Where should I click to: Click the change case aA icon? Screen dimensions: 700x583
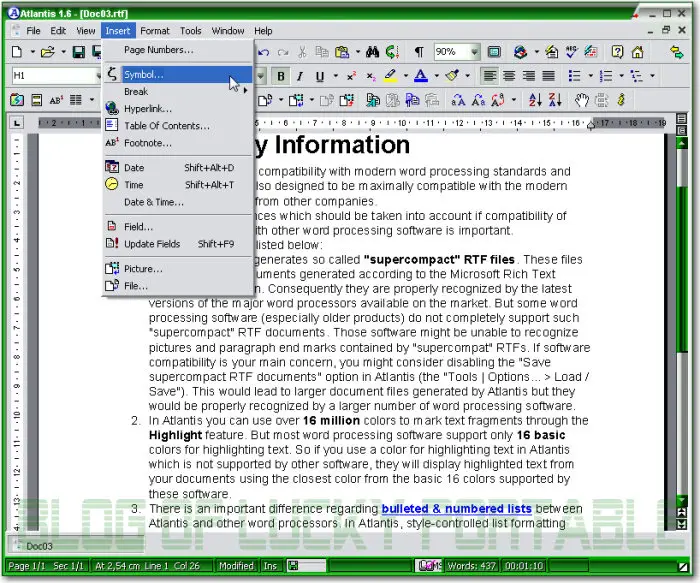coord(458,100)
